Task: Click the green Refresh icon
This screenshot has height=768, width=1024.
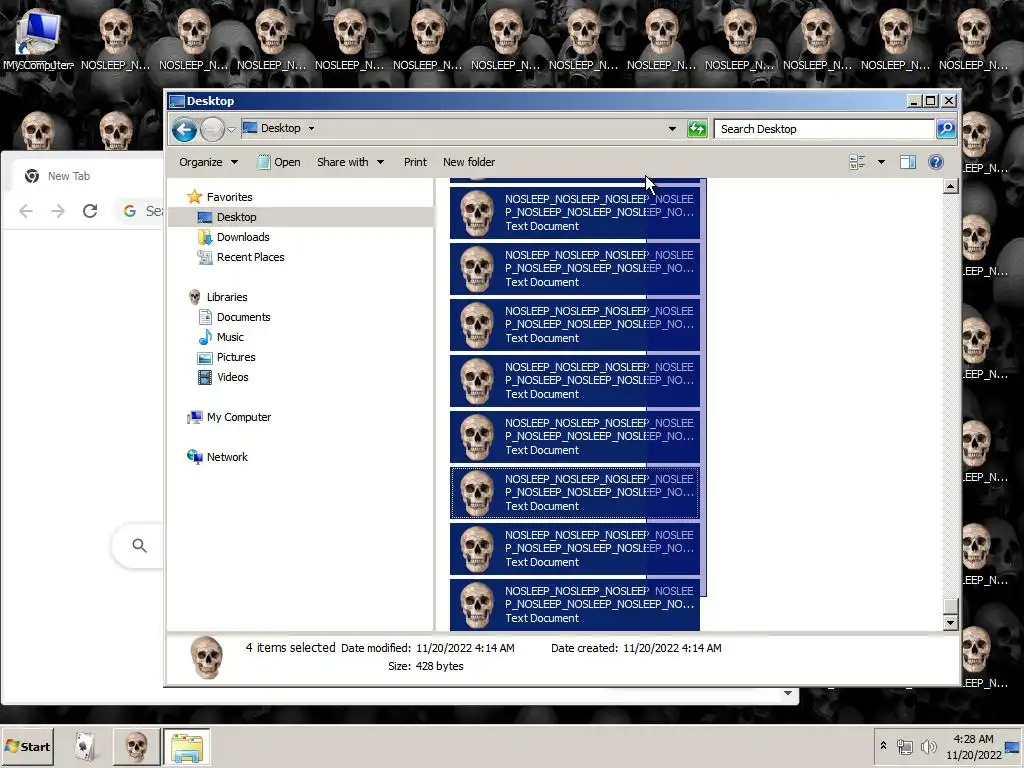Action: 697,129
